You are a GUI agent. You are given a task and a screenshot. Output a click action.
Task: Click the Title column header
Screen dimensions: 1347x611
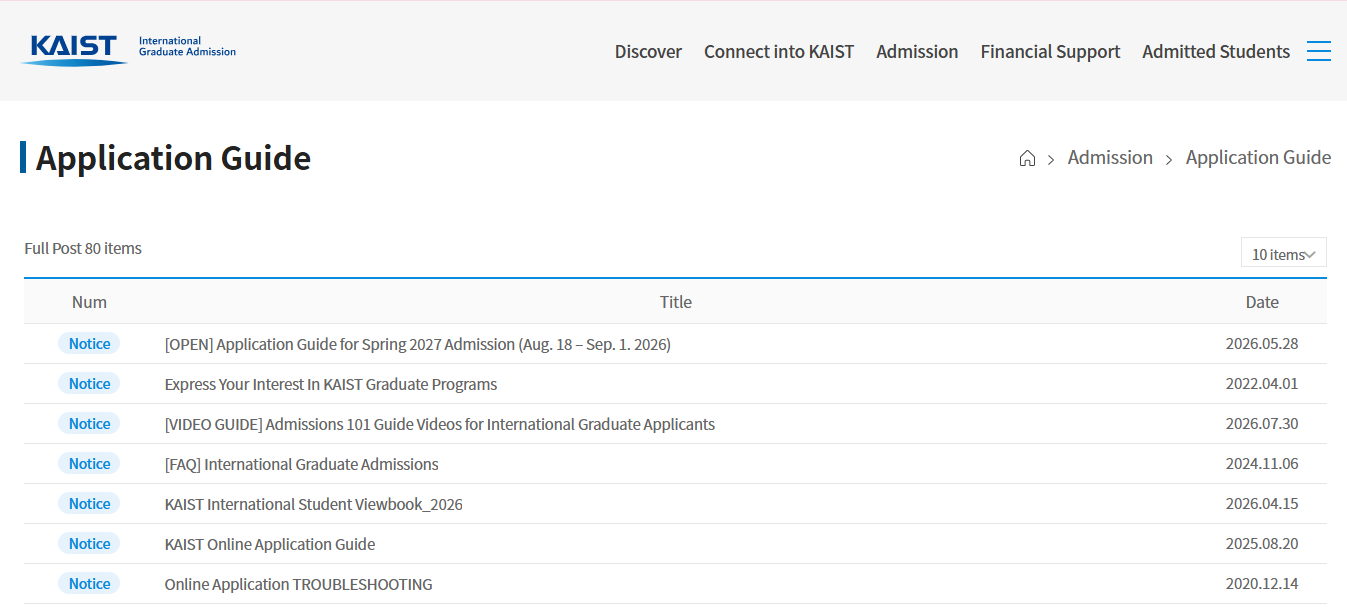pos(676,302)
